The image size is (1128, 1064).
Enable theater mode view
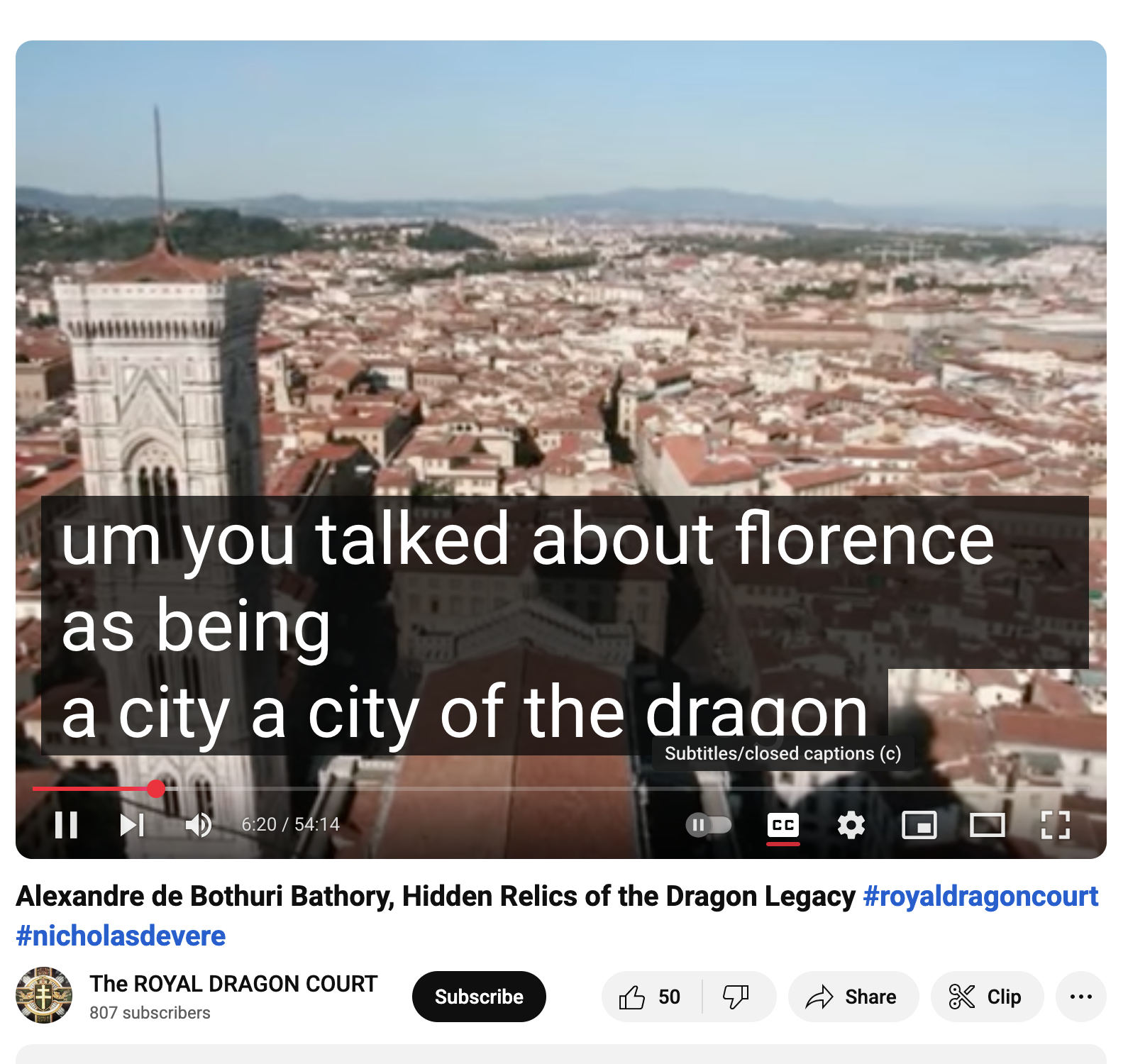click(987, 825)
